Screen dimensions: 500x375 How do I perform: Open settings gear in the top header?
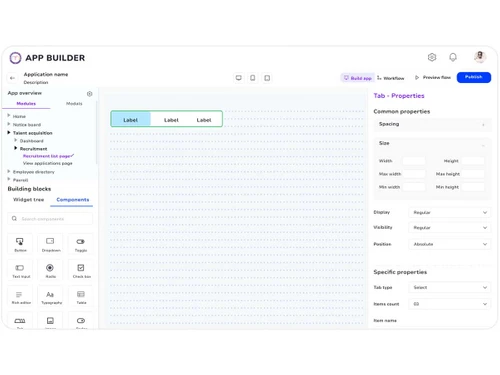click(x=432, y=57)
